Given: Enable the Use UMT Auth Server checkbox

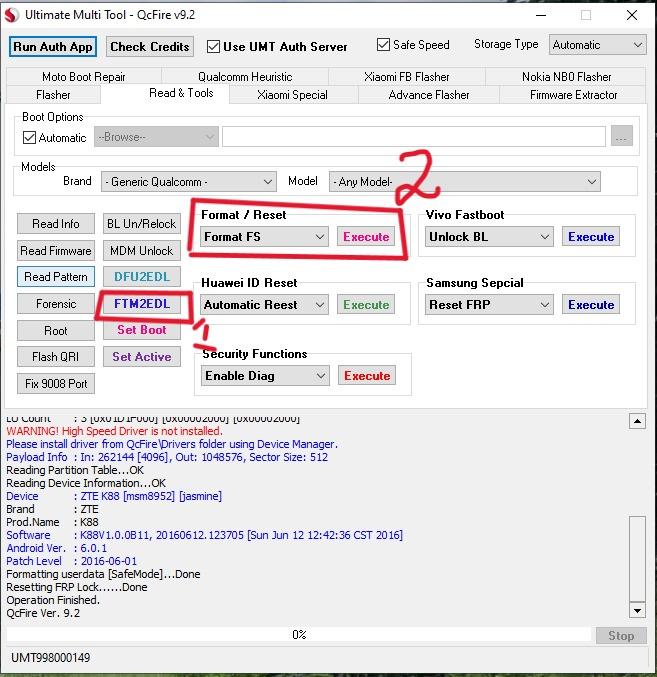Looking at the screenshot, I should (x=214, y=46).
